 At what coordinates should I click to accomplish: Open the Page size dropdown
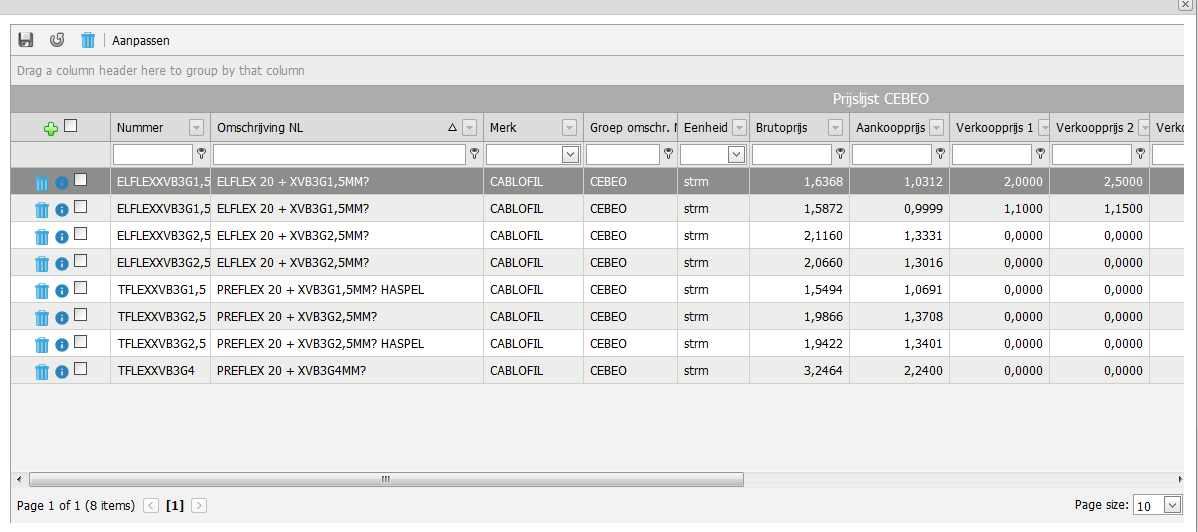1172,505
